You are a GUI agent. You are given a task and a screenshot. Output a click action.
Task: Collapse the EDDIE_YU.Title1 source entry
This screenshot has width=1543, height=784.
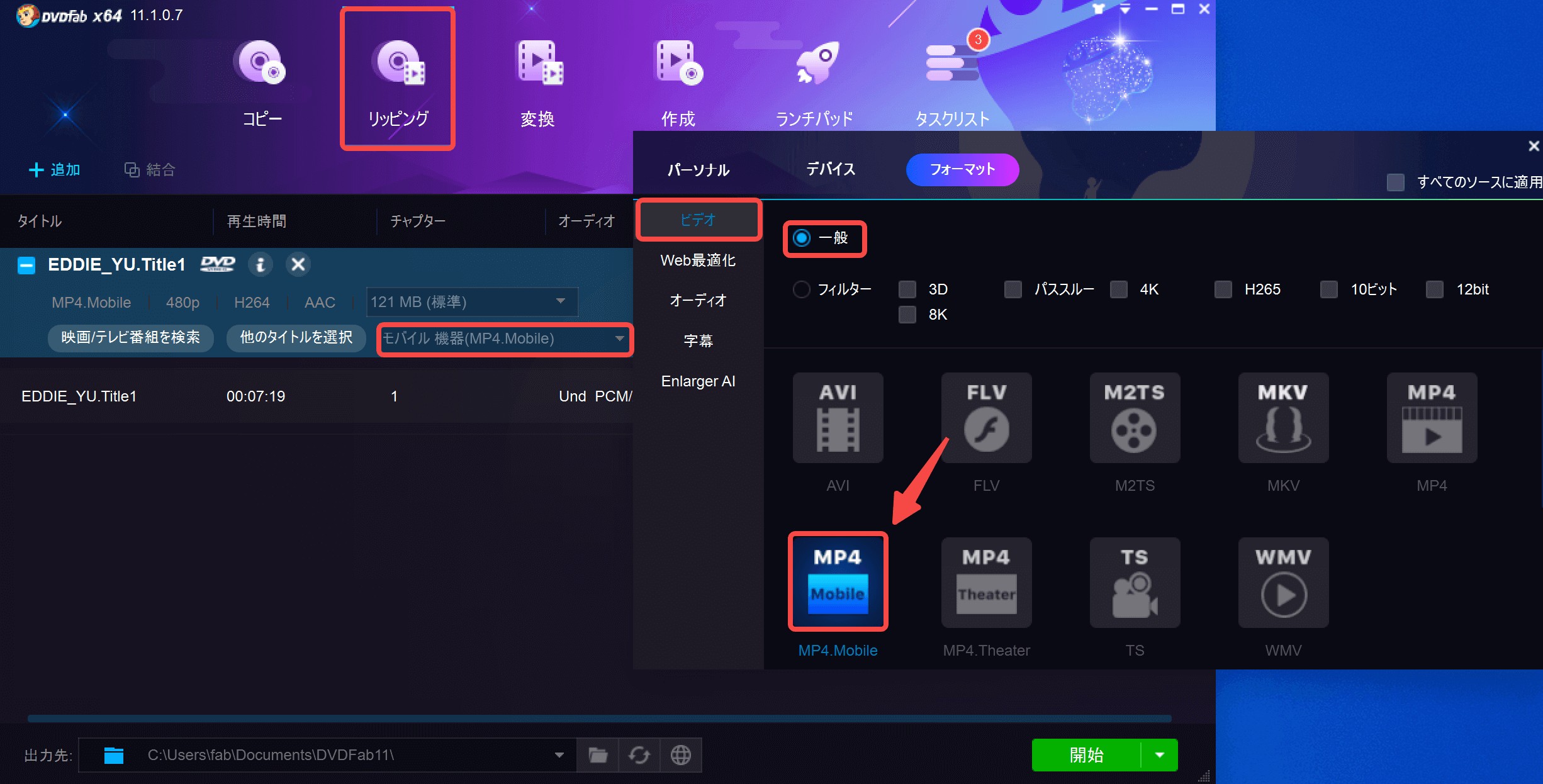(26, 266)
